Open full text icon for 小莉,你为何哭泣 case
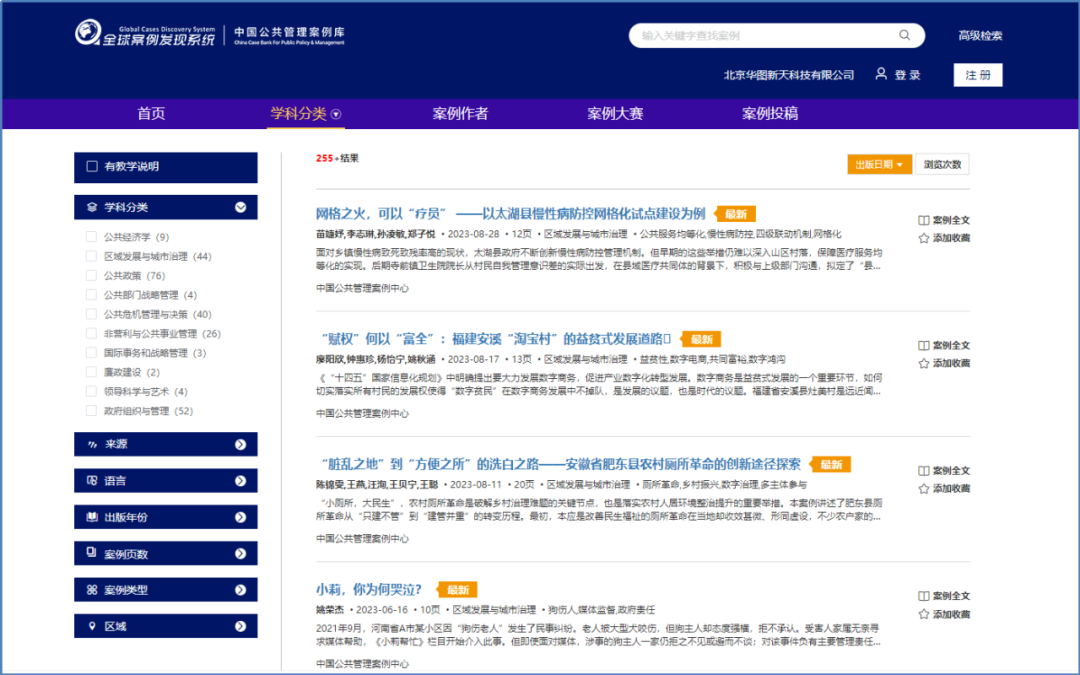Screen dimensions: 1080x675 (x=924, y=596)
